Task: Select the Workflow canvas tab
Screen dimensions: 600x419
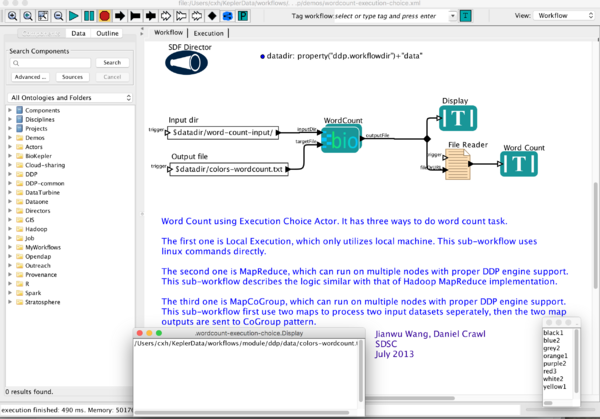Action: click(x=168, y=33)
